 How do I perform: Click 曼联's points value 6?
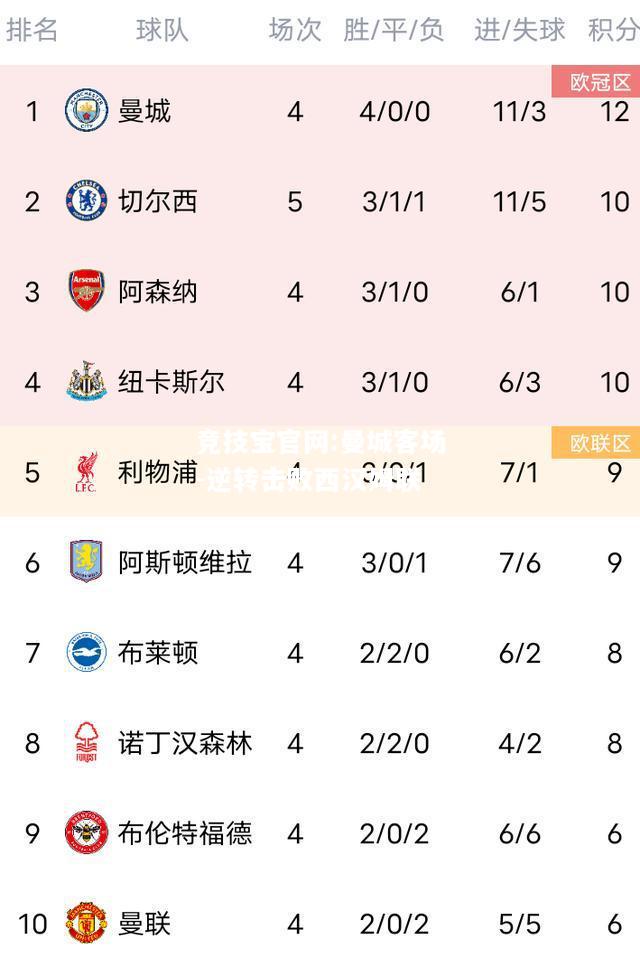[x=614, y=924]
